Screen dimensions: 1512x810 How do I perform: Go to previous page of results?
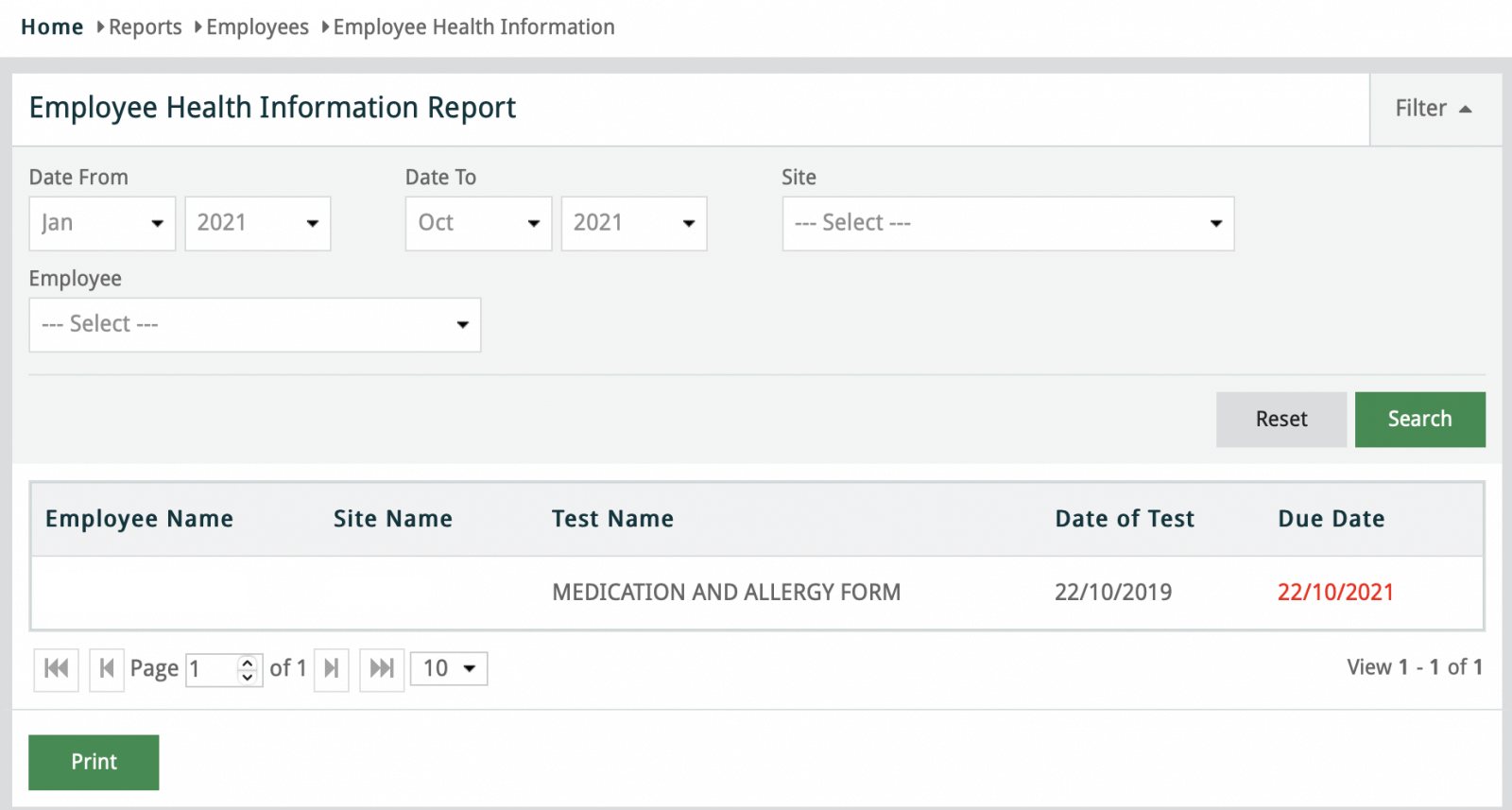107,669
